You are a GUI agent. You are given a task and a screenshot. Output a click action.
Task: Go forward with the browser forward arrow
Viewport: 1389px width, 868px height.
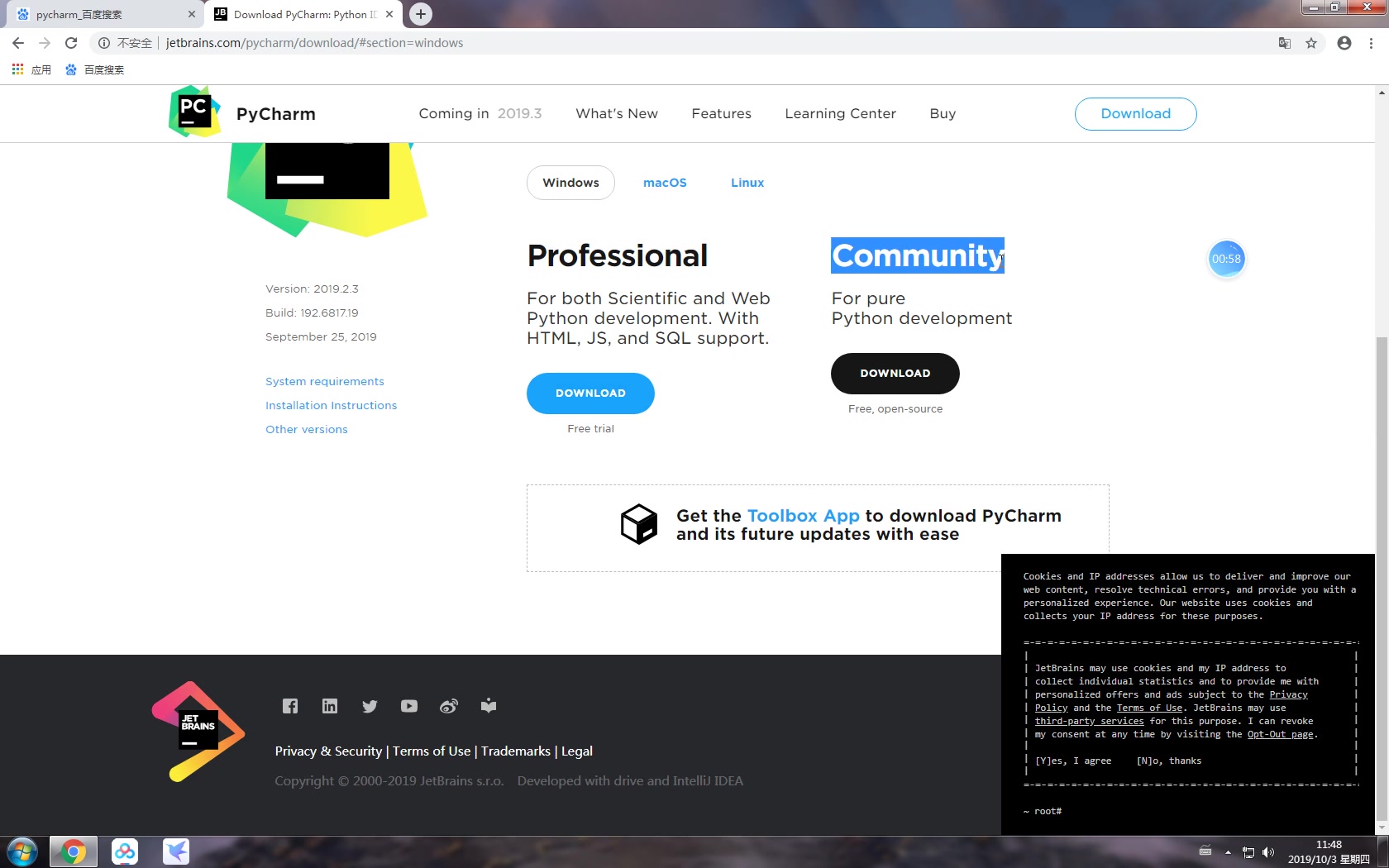45,43
